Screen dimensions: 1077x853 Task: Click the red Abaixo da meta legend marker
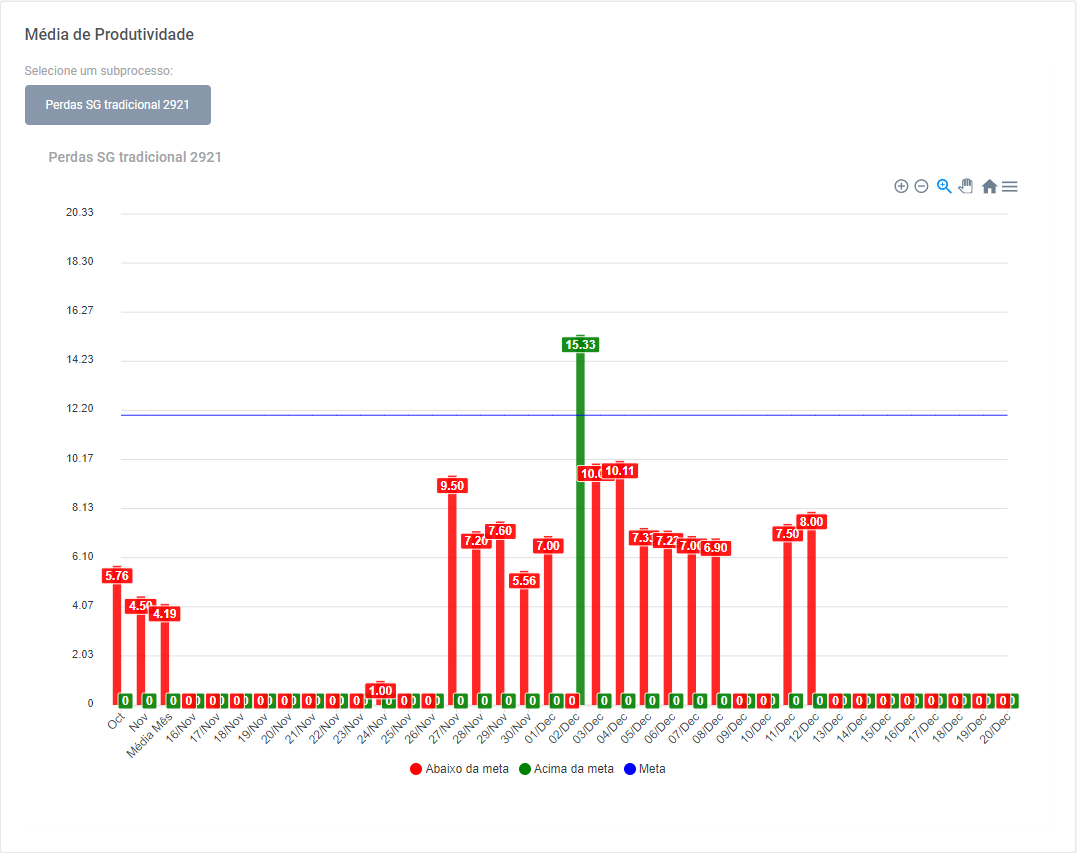(416, 769)
